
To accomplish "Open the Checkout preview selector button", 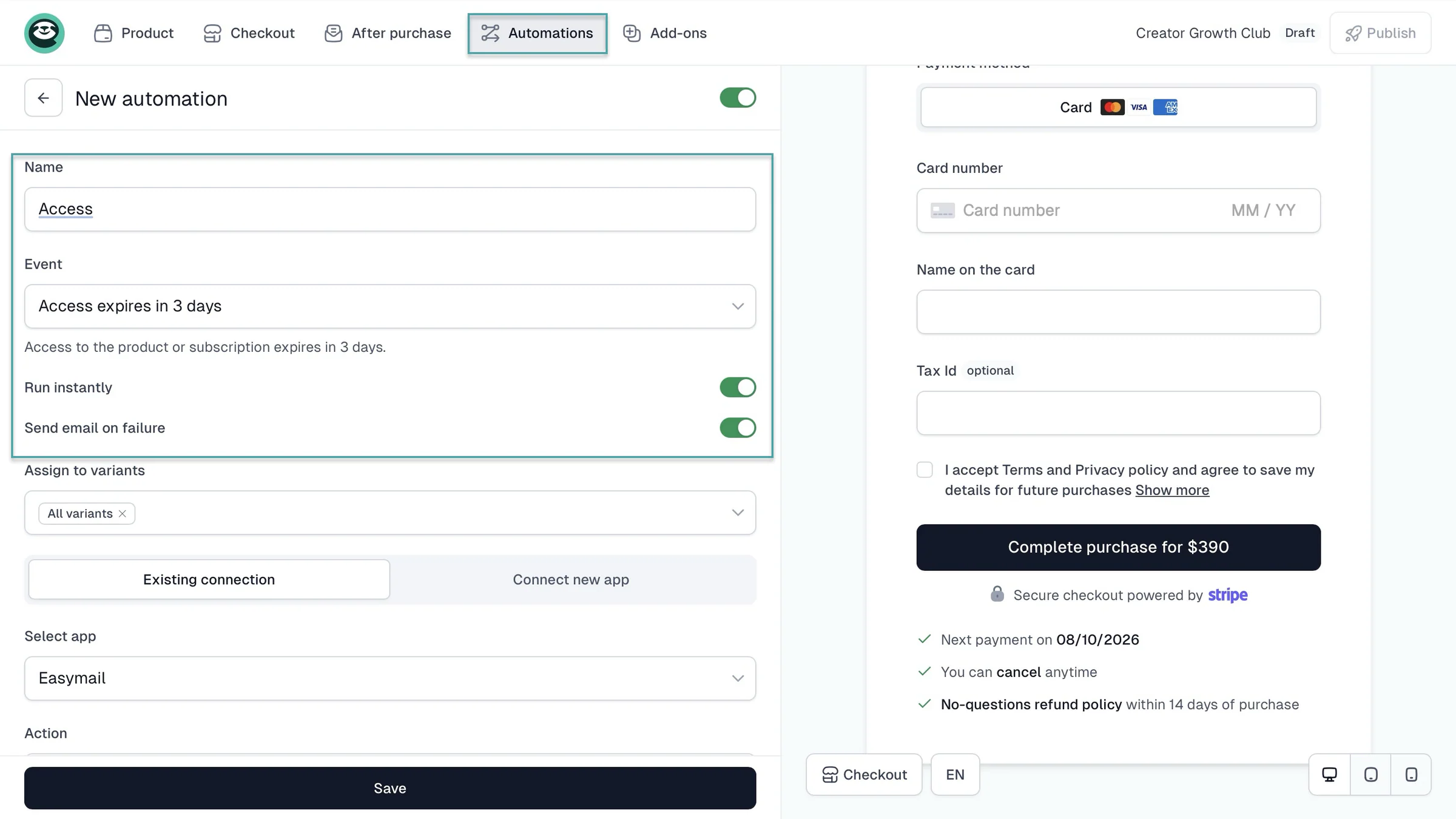I will click(x=864, y=775).
